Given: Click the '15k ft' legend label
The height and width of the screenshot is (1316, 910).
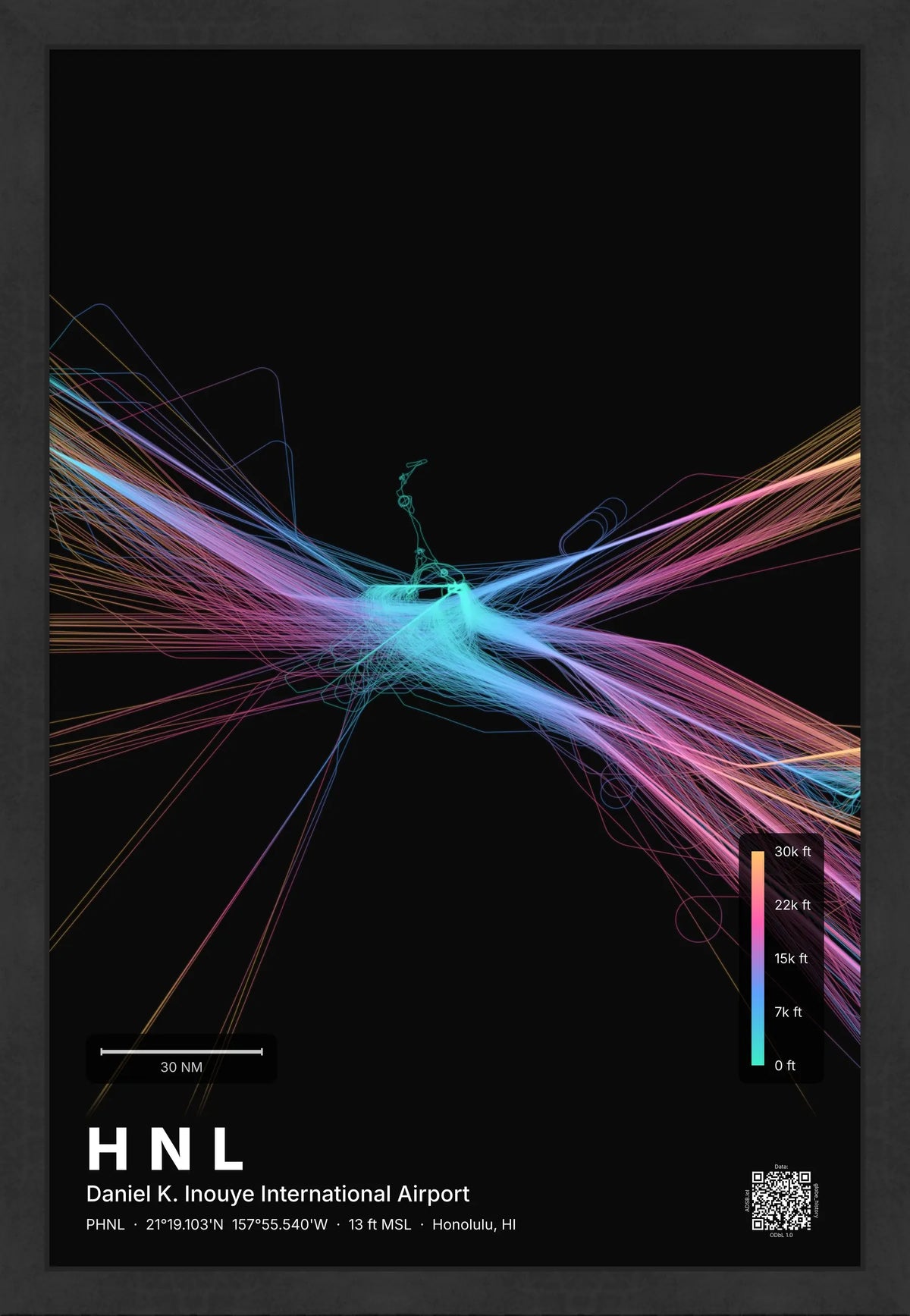Looking at the screenshot, I should pyautogui.click(x=791, y=959).
